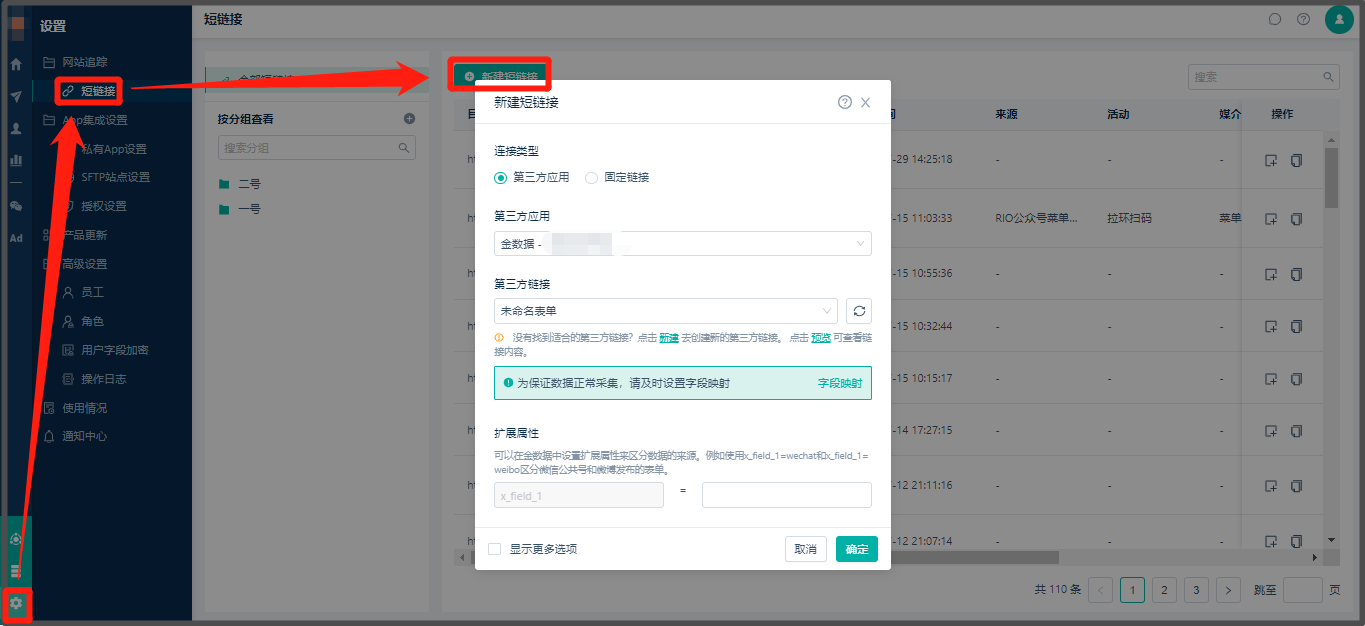
Task: Click the copy icon for row 11:03:33
Action: pos(1297,218)
